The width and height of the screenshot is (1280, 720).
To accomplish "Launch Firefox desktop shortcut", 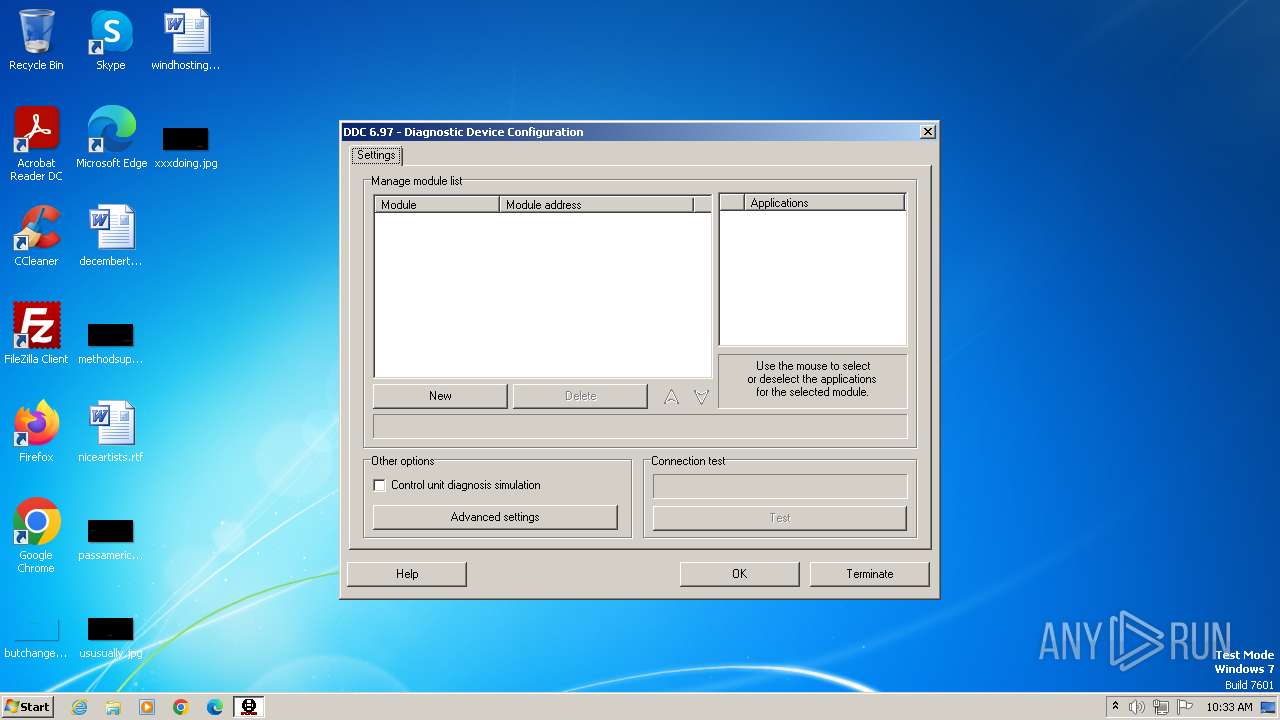I will [36, 432].
